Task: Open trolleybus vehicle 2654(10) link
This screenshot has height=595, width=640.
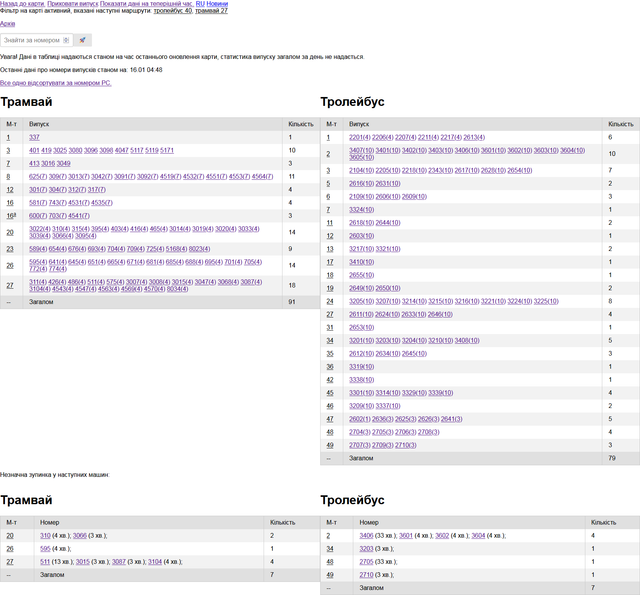Action: (x=520, y=171)
